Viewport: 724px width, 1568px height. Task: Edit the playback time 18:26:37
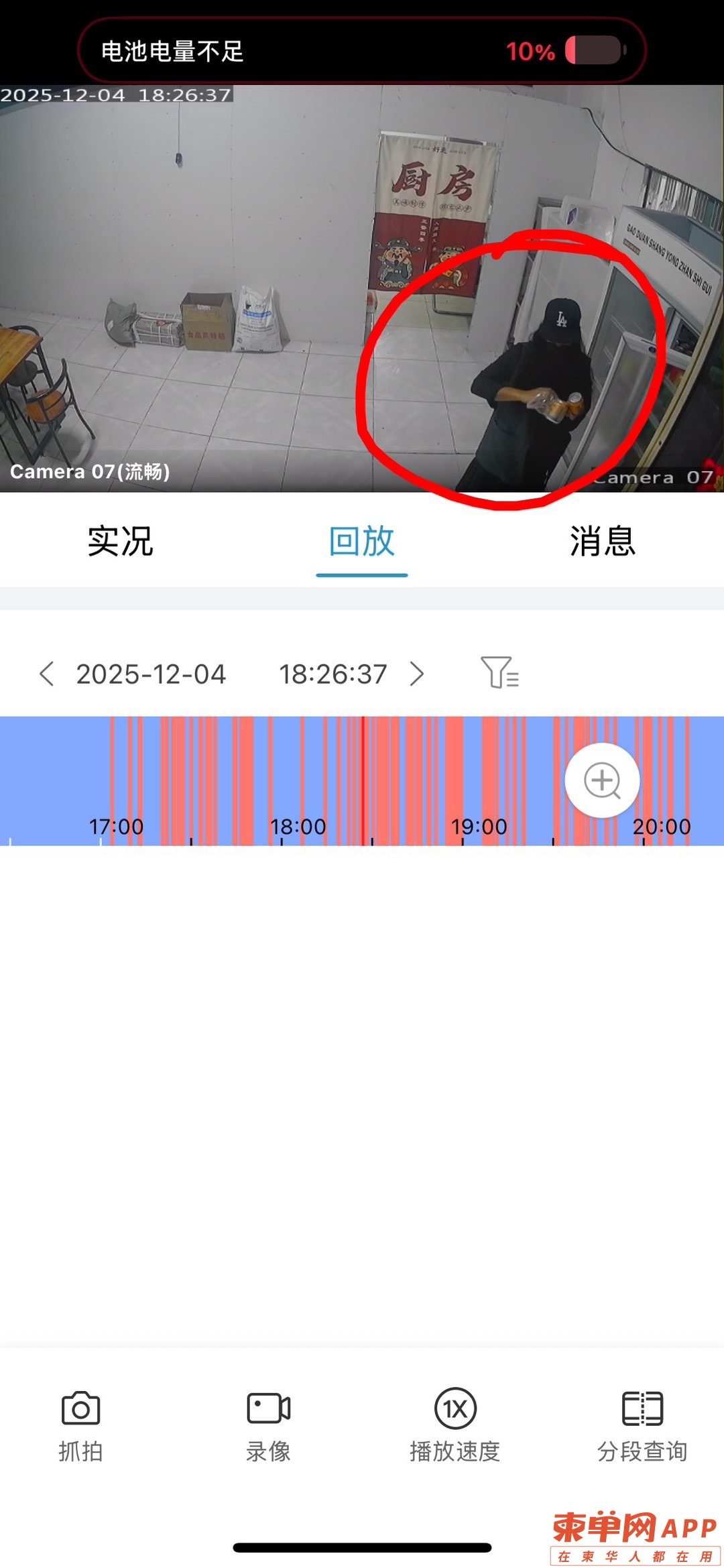(x=333, y=674)
